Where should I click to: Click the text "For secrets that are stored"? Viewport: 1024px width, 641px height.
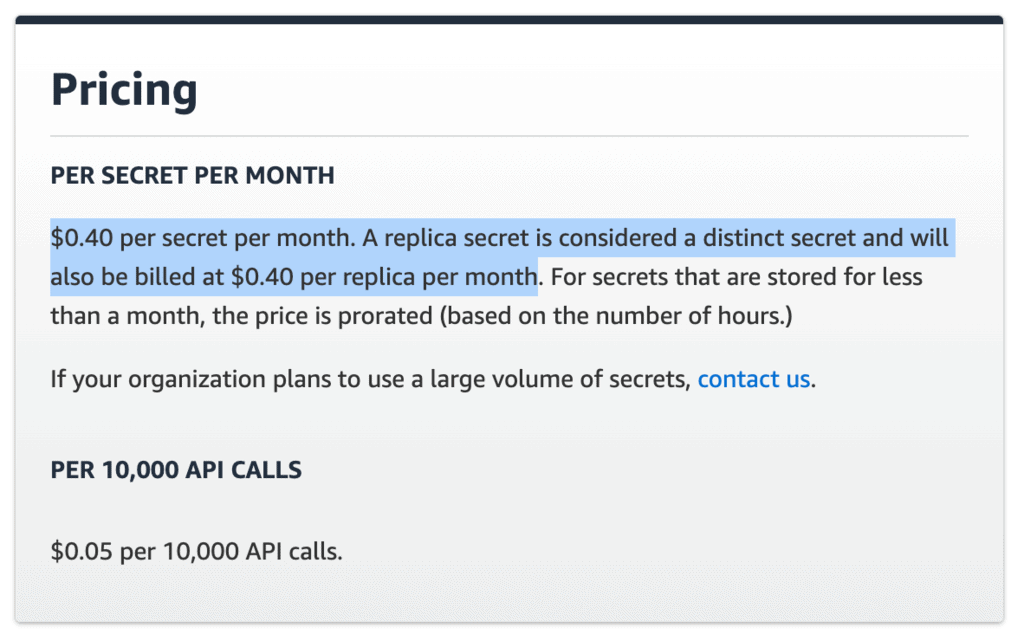pyautogui.click(x=685, y=276)
